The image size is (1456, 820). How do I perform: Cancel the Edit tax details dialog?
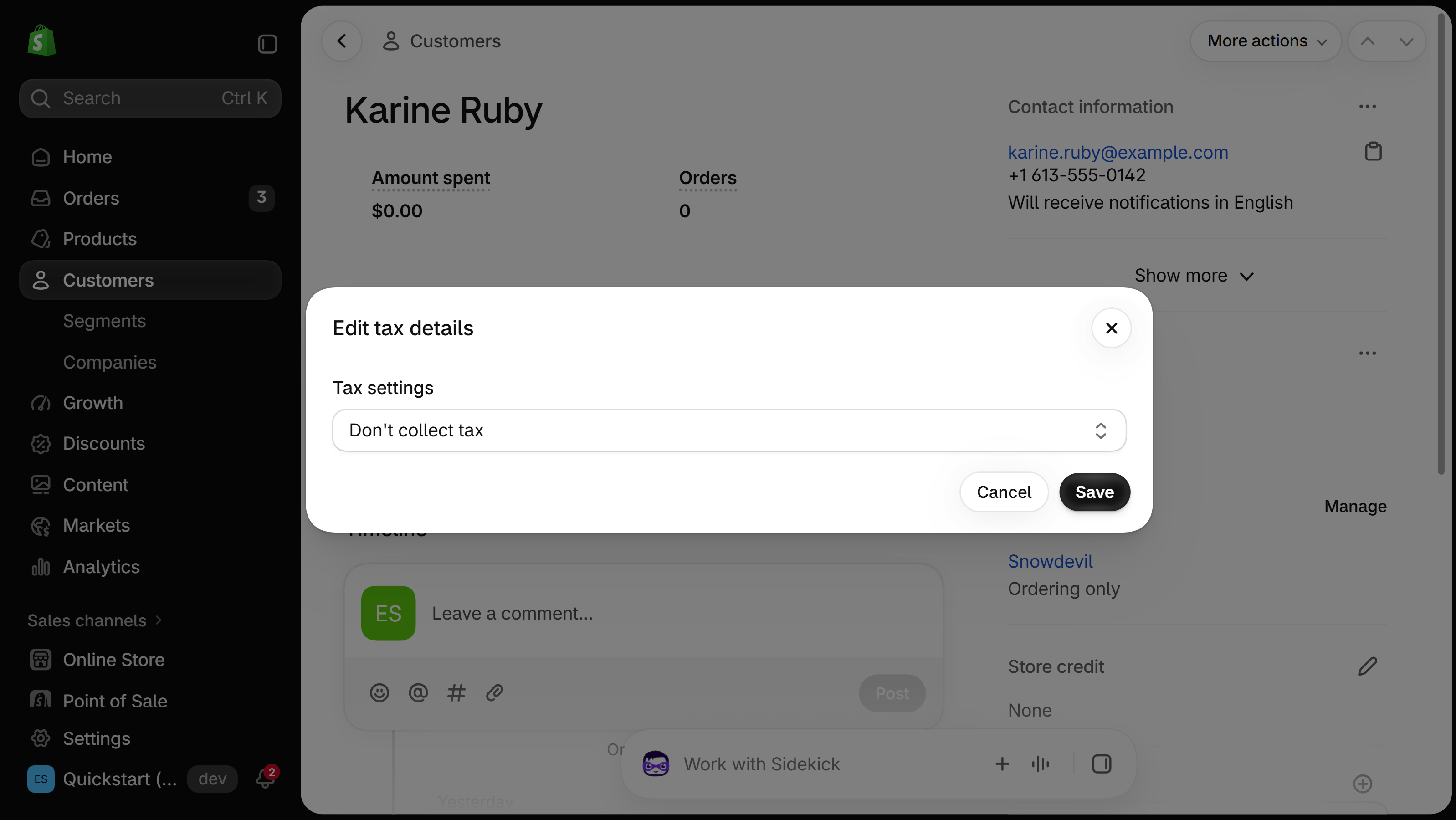click(1004, 492)
